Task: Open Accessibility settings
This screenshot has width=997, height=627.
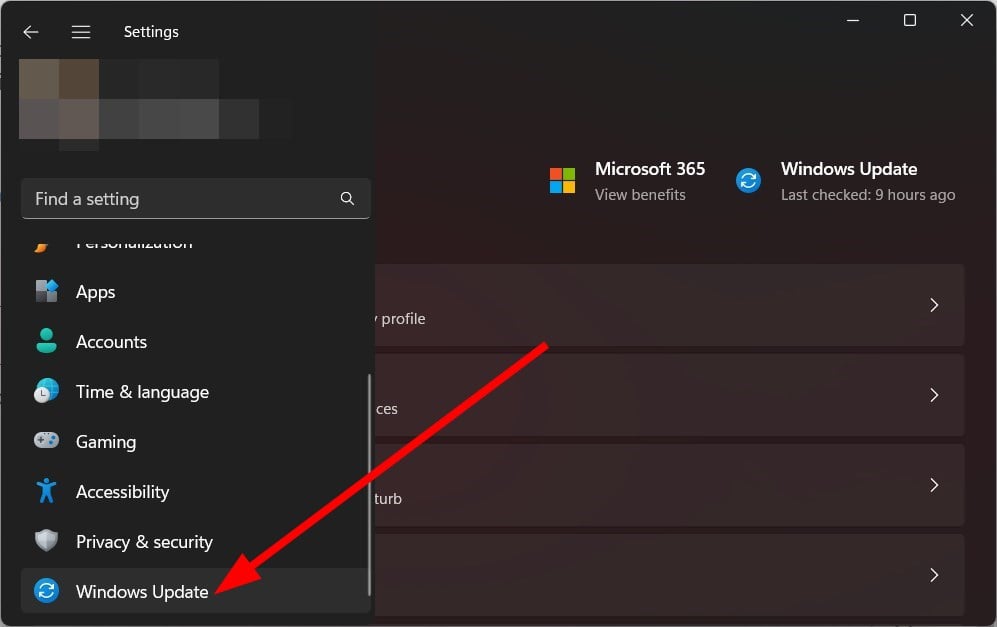Action: click(x=122, y=491)
